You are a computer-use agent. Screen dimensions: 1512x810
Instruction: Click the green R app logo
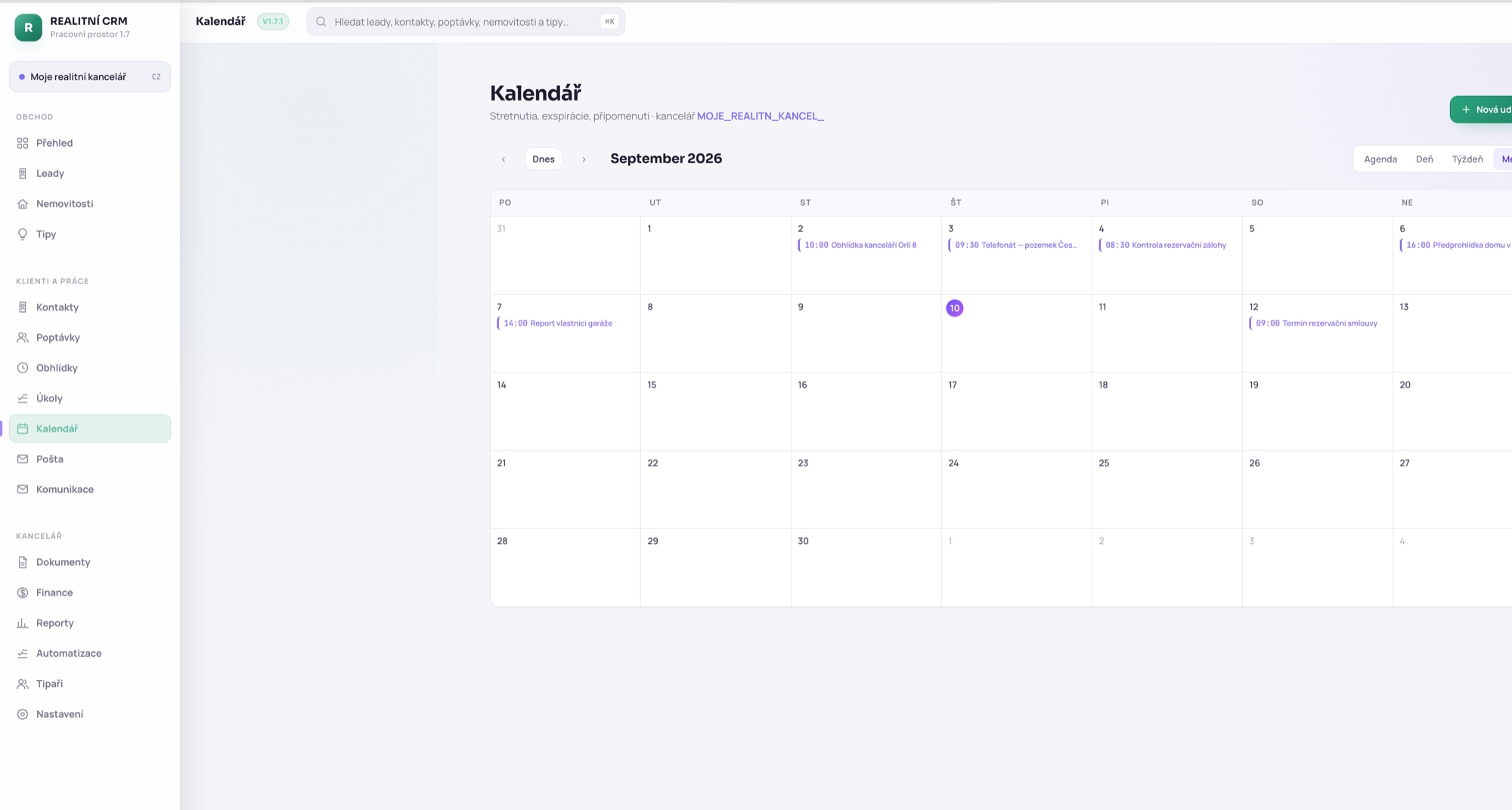(x=28, y=27)
